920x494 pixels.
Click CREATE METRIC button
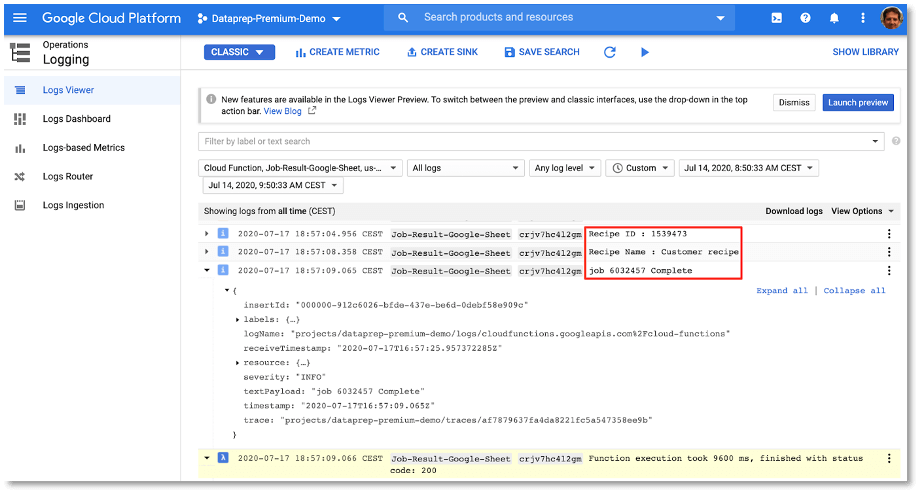point(337,52)
